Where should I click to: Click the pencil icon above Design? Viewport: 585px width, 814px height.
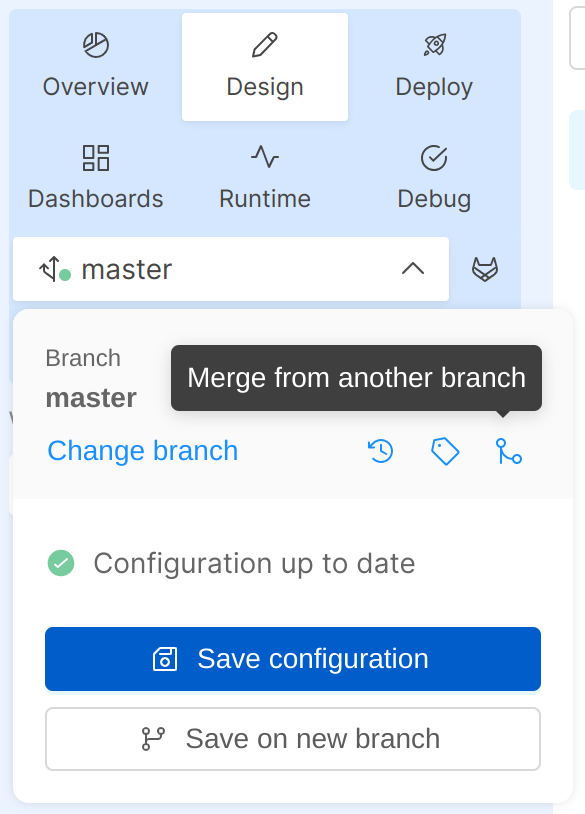tap(264, 45)
